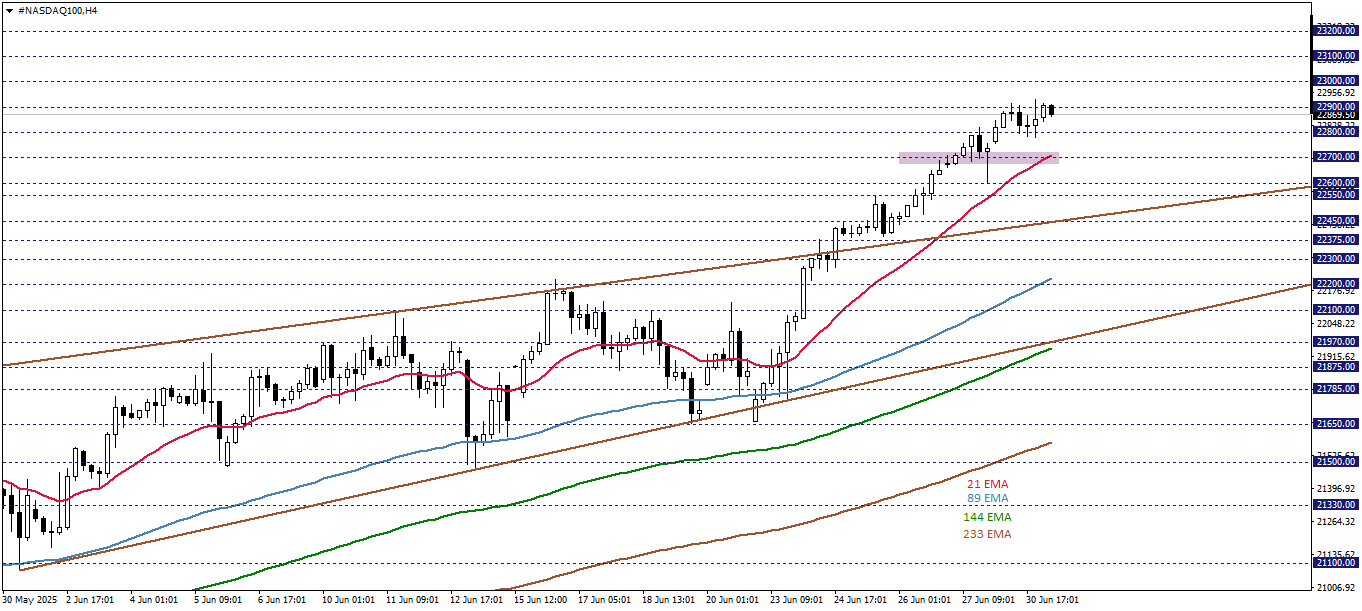Click the 23200.00 price level label
Image resolution: width=1362 pixels, height=611 pixels.
(1336, 31)
